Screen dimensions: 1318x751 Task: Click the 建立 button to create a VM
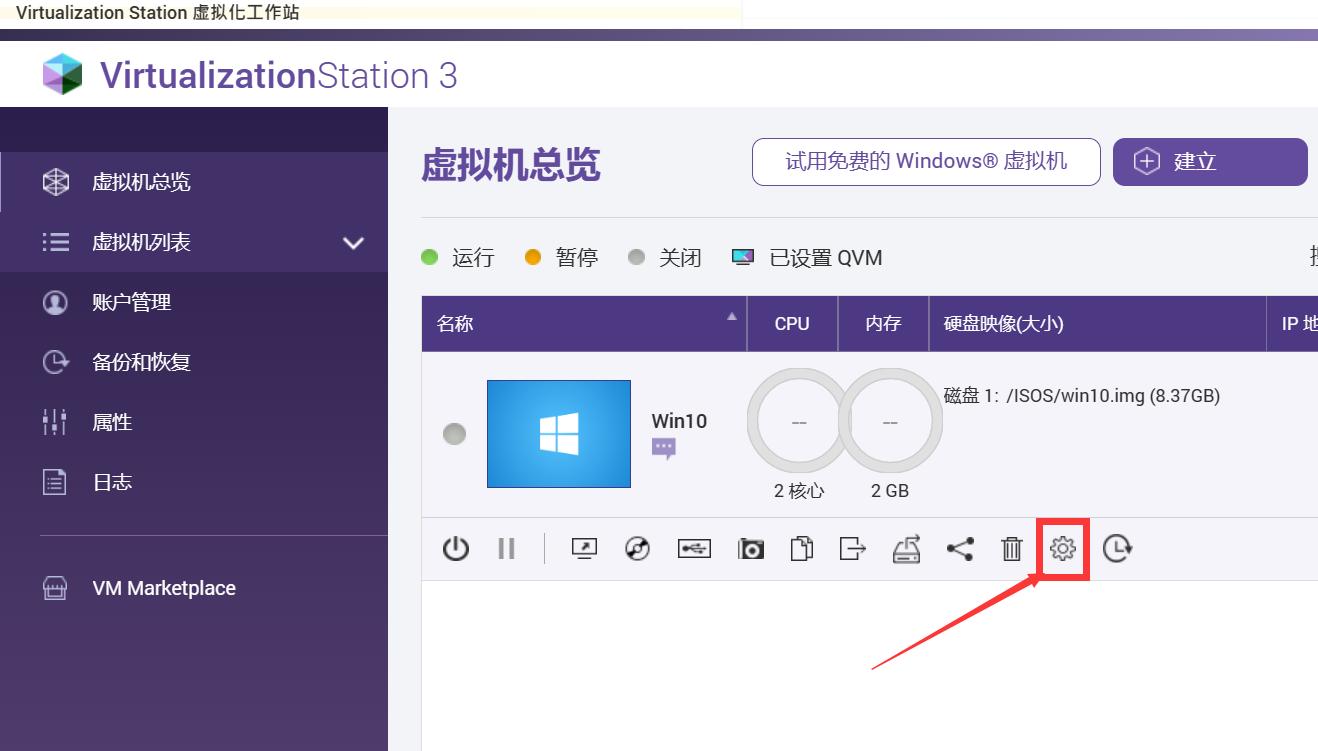point(1210,161)
